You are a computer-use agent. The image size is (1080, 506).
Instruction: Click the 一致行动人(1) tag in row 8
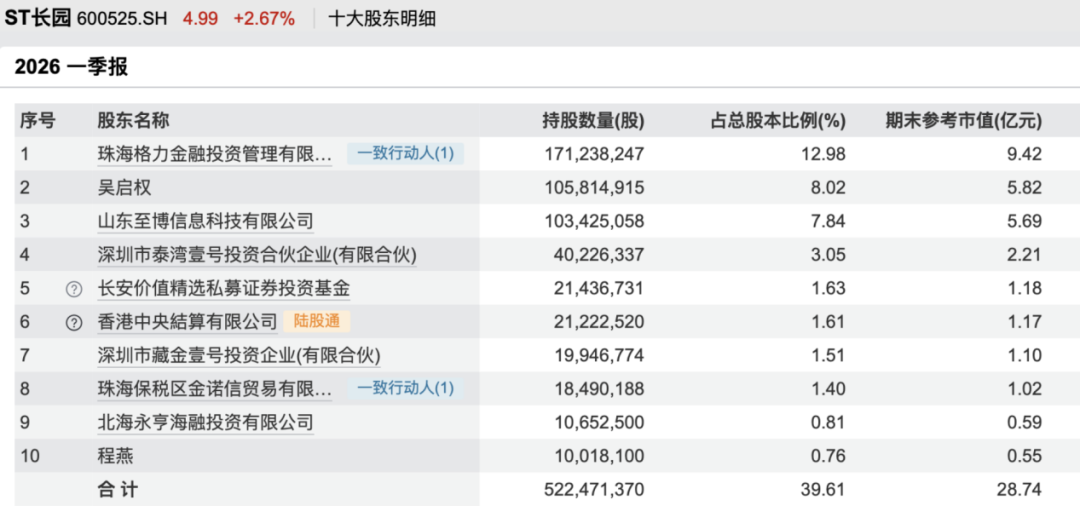(x=406, y=388)
